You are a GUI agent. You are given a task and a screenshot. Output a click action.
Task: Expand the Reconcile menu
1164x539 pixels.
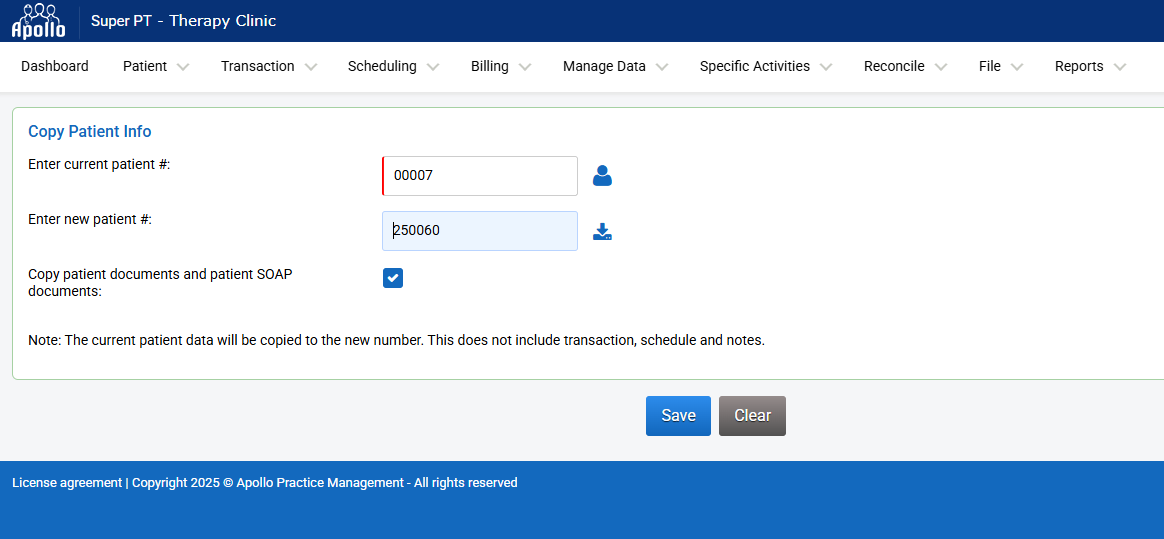(904, 67)
